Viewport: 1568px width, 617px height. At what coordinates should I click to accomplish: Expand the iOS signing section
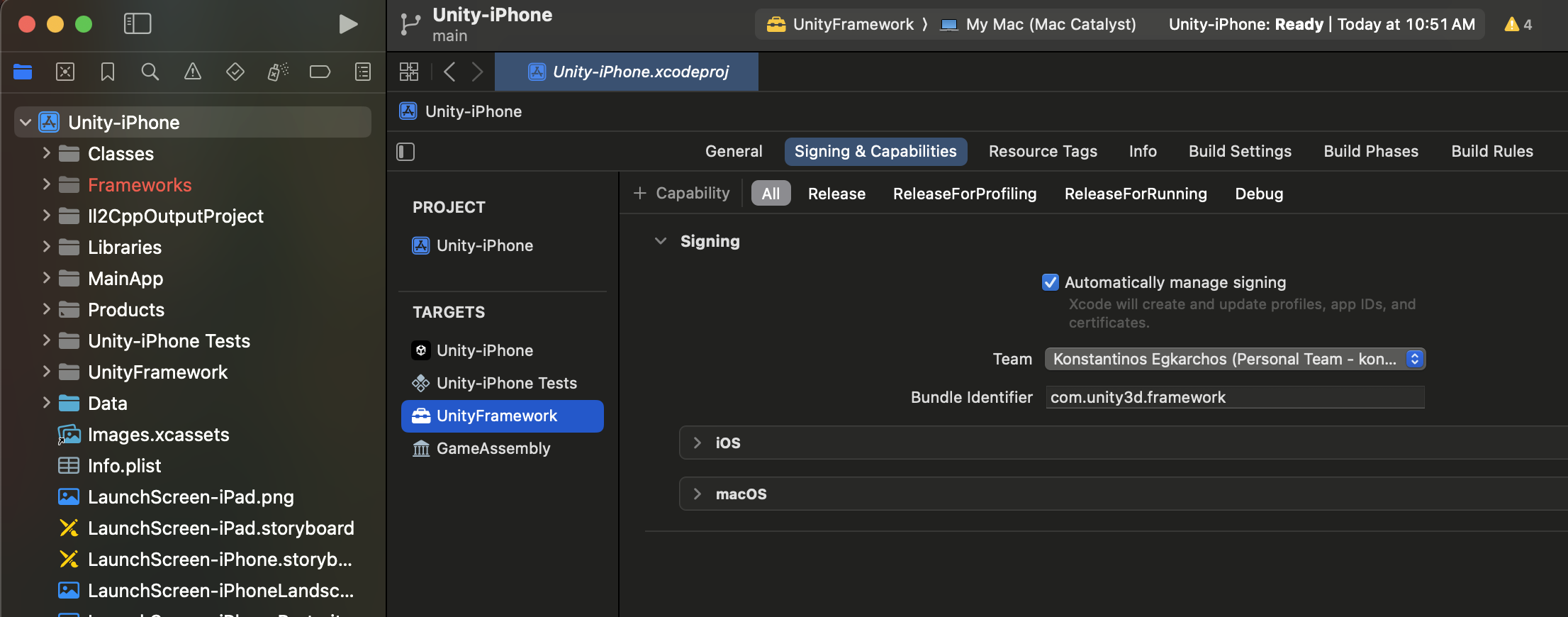[698, 443]
